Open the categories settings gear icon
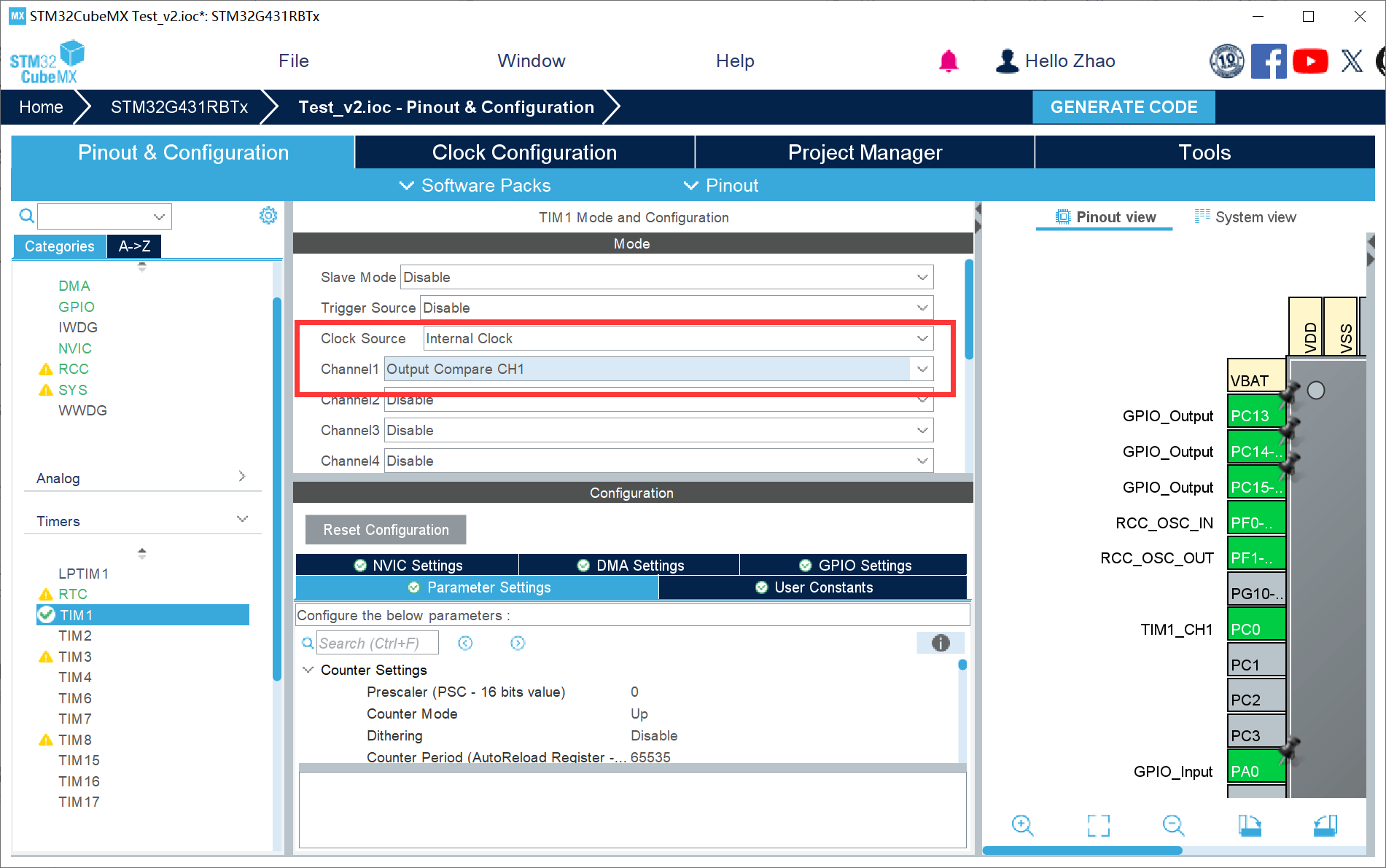 [268, 216]
